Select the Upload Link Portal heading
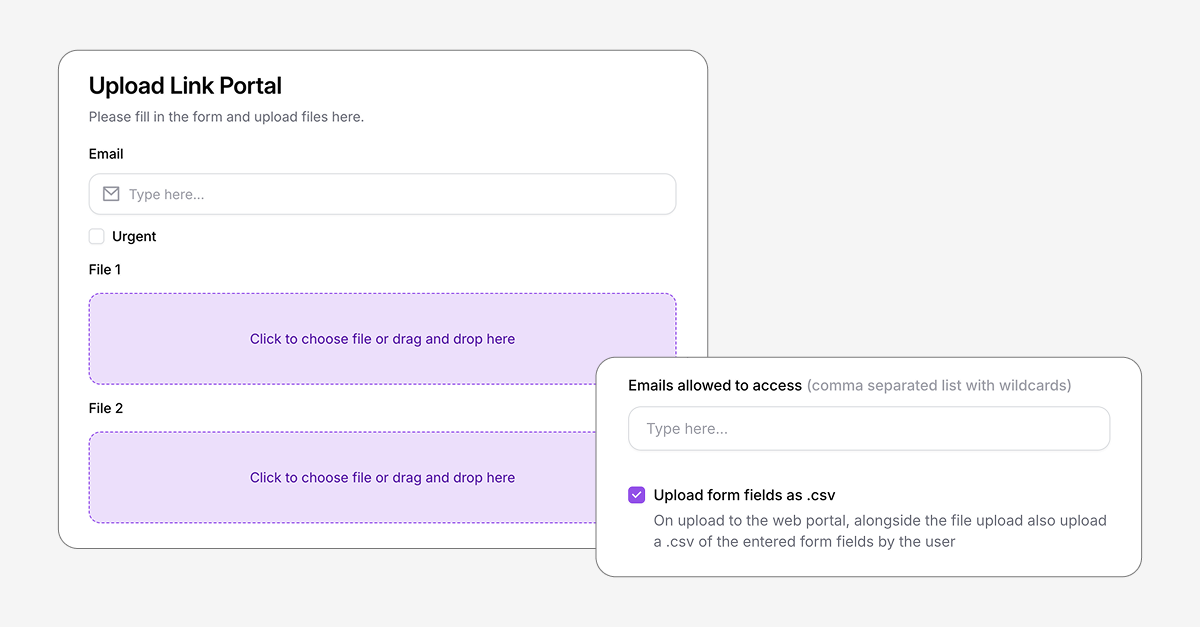The width and height of the screenshot is (1200, 627). [184, 86]
